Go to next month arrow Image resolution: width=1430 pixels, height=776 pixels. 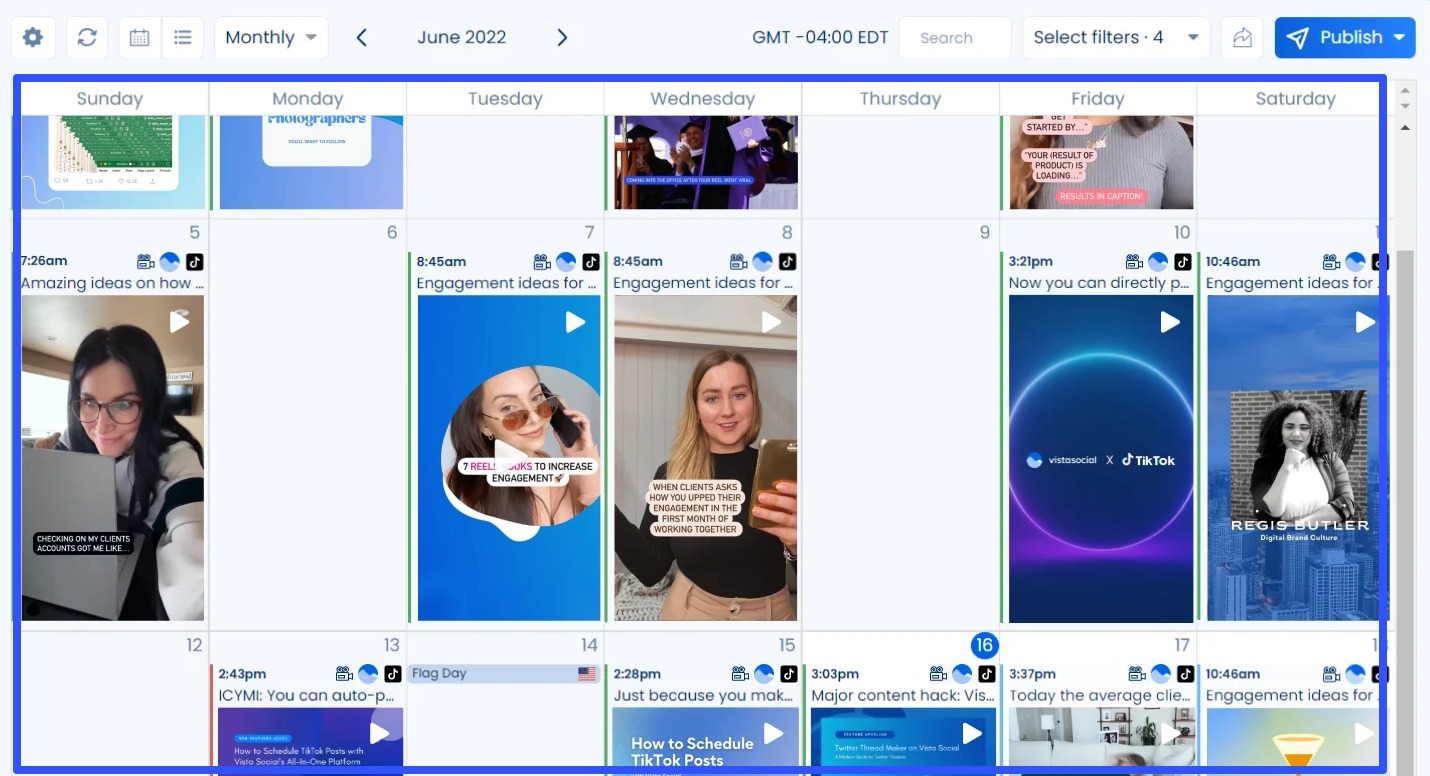point(562,38)
